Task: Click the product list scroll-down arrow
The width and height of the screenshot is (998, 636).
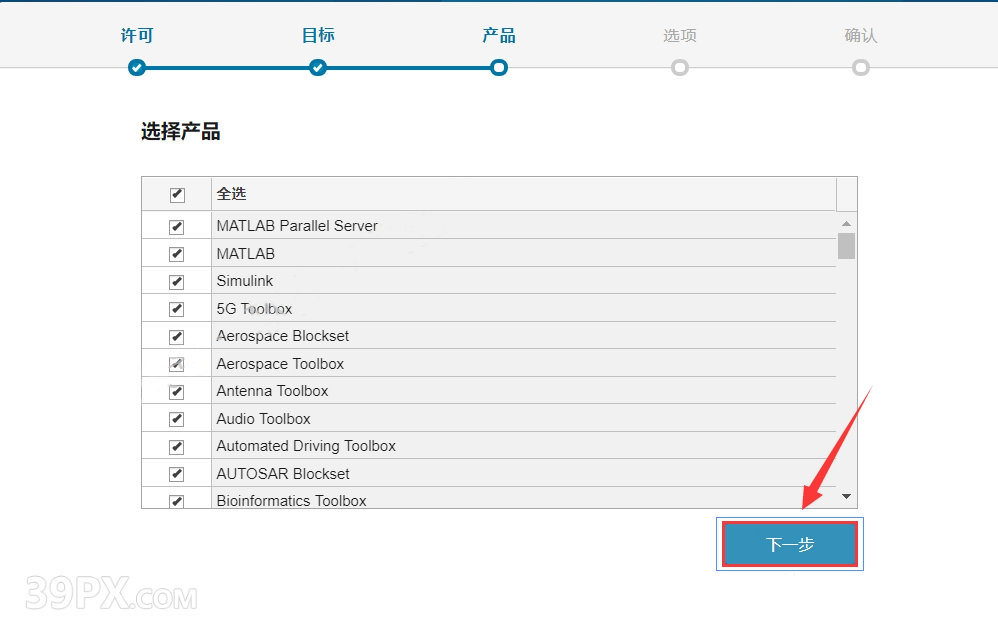Action: (x=847, y=496)
